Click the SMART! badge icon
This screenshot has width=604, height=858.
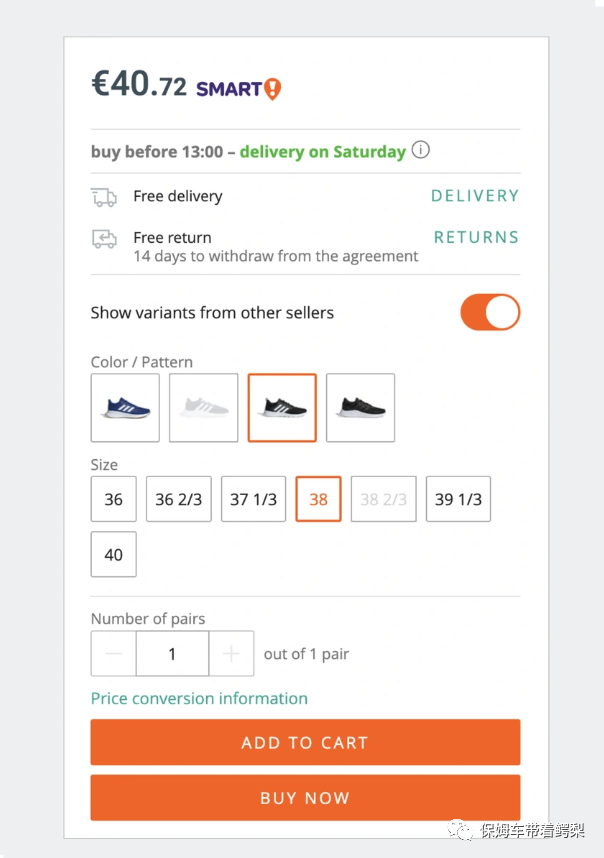(x=238, y=89)
